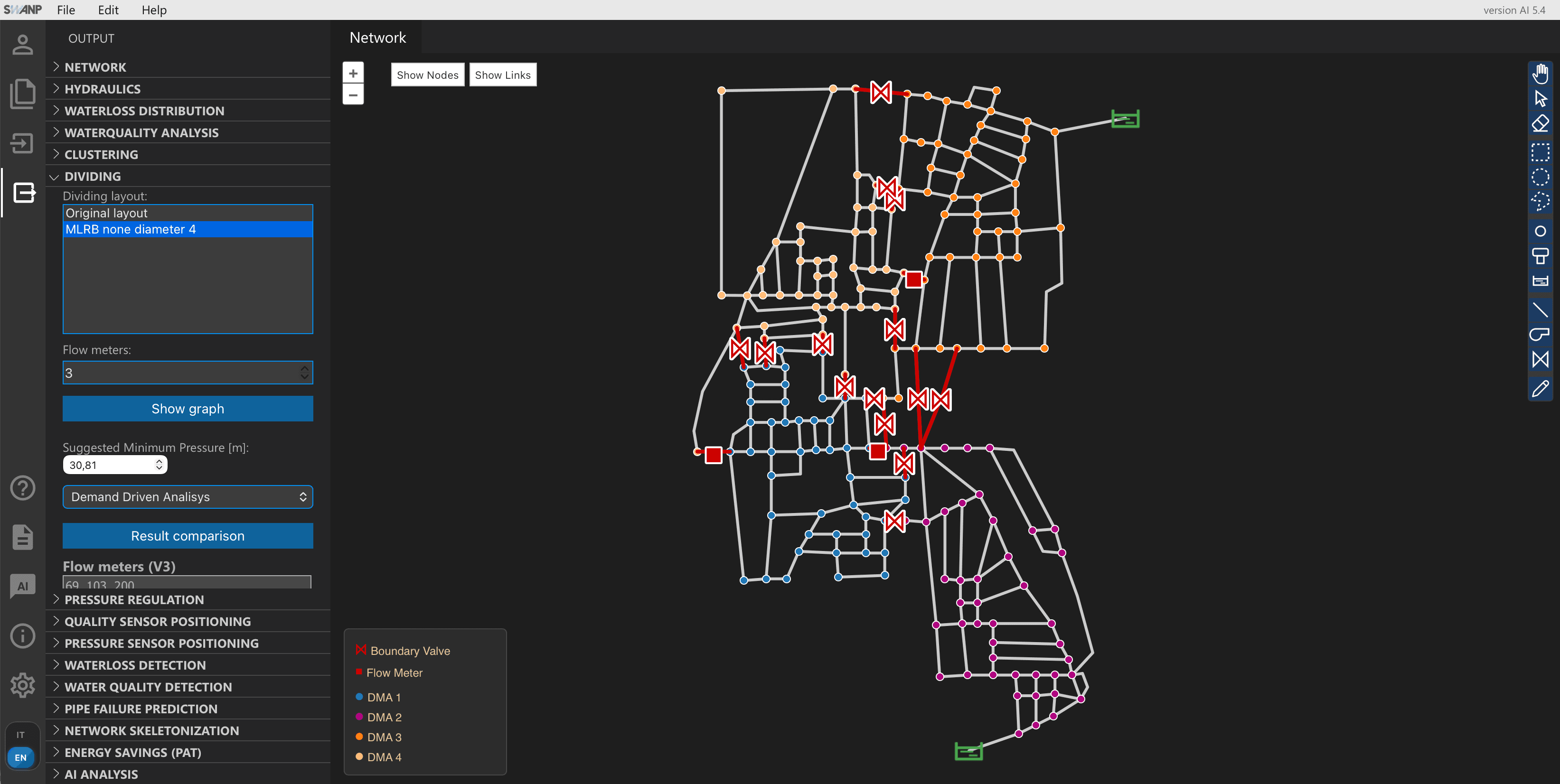This screenshot has width=1560, height=784.
Task: Open the document report sidebar icon
Action: [x=22, y=537]
